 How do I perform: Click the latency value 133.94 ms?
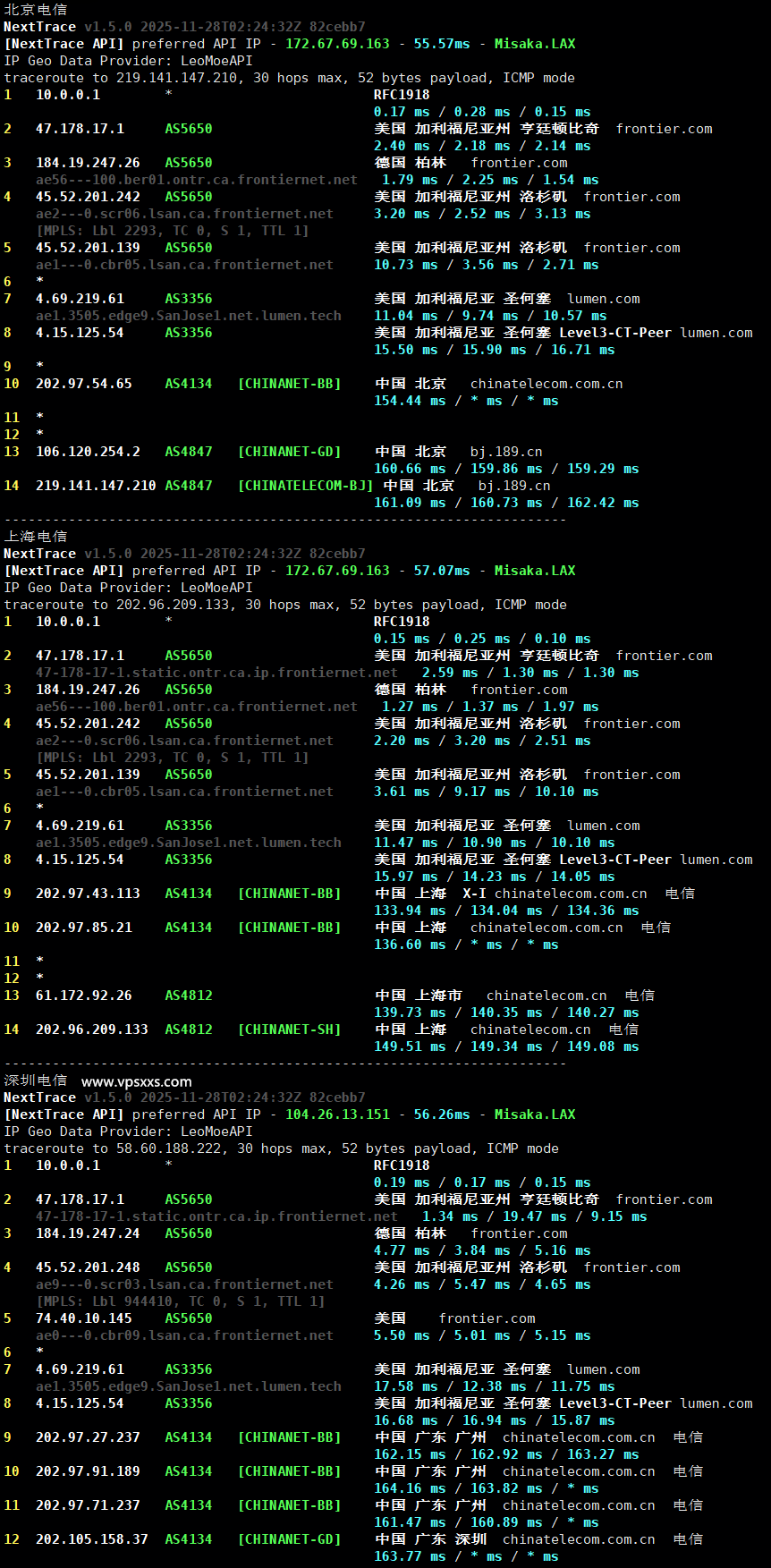click(x=410, y=911)
